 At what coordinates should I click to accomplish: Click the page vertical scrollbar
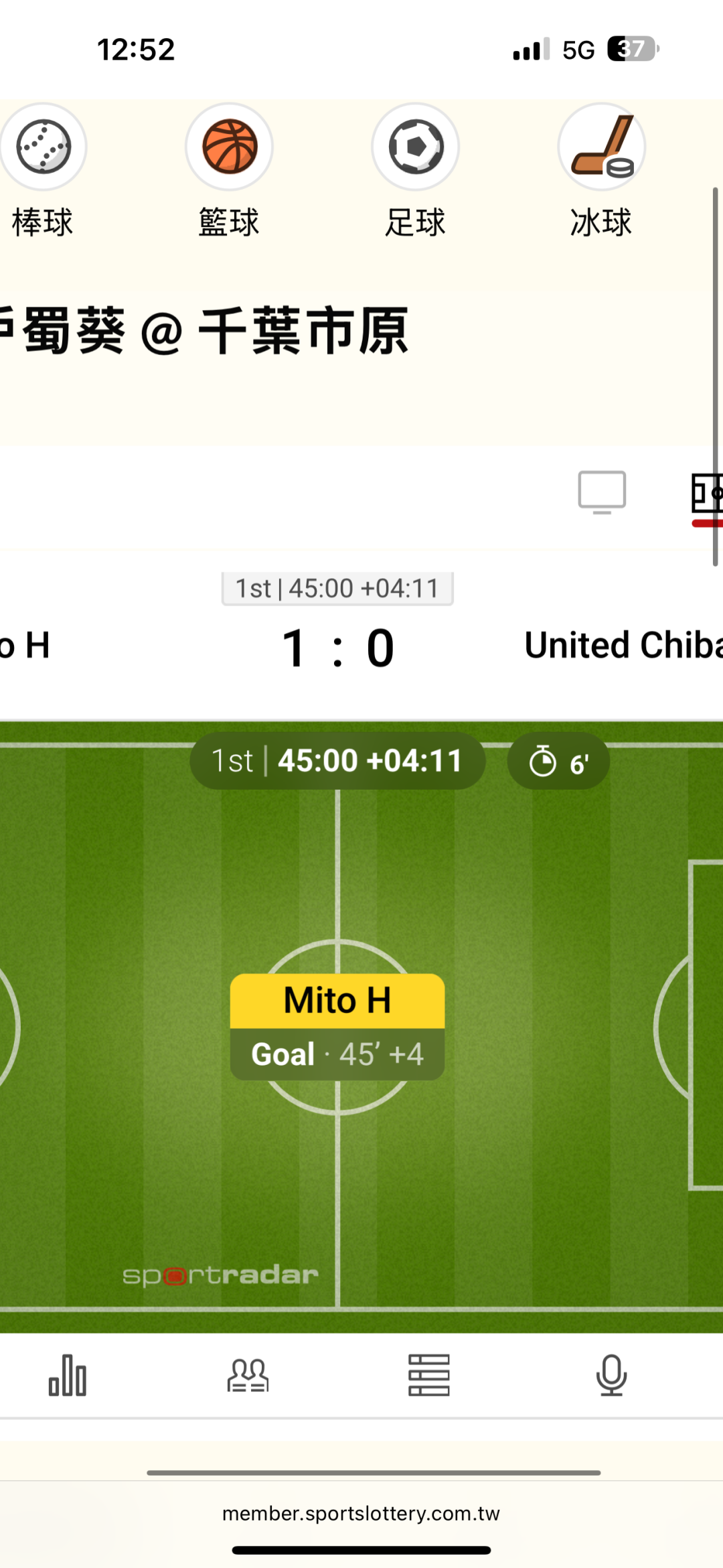point(715,375)
